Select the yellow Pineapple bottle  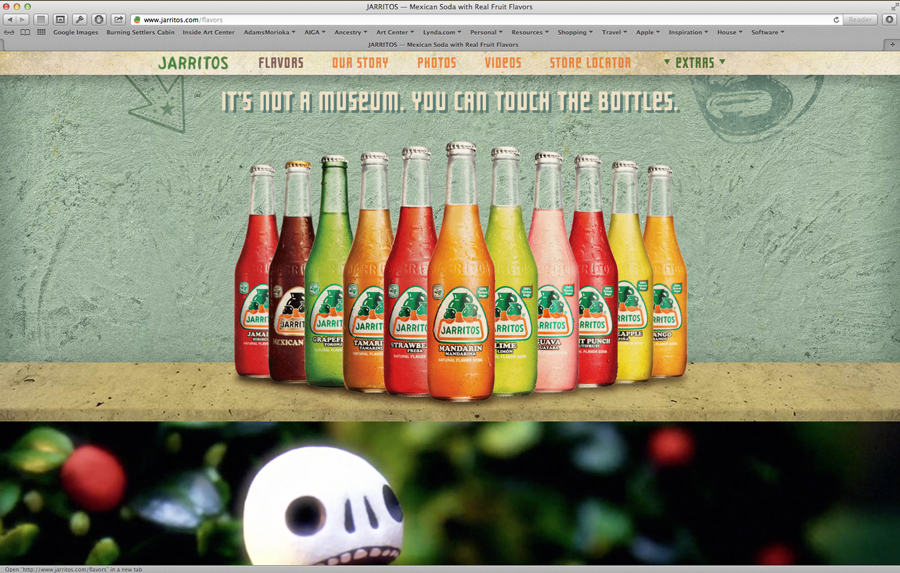[631, 270]
